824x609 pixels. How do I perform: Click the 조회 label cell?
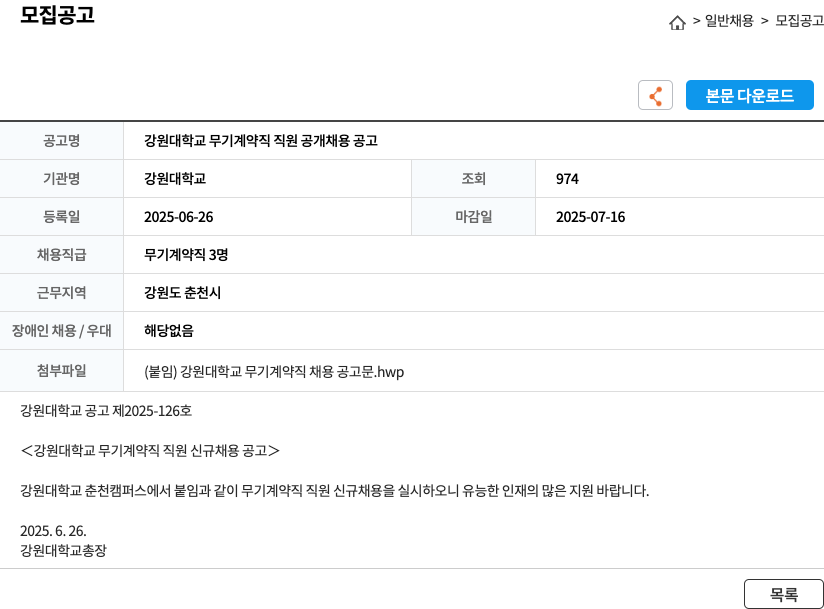click(473, 179)
